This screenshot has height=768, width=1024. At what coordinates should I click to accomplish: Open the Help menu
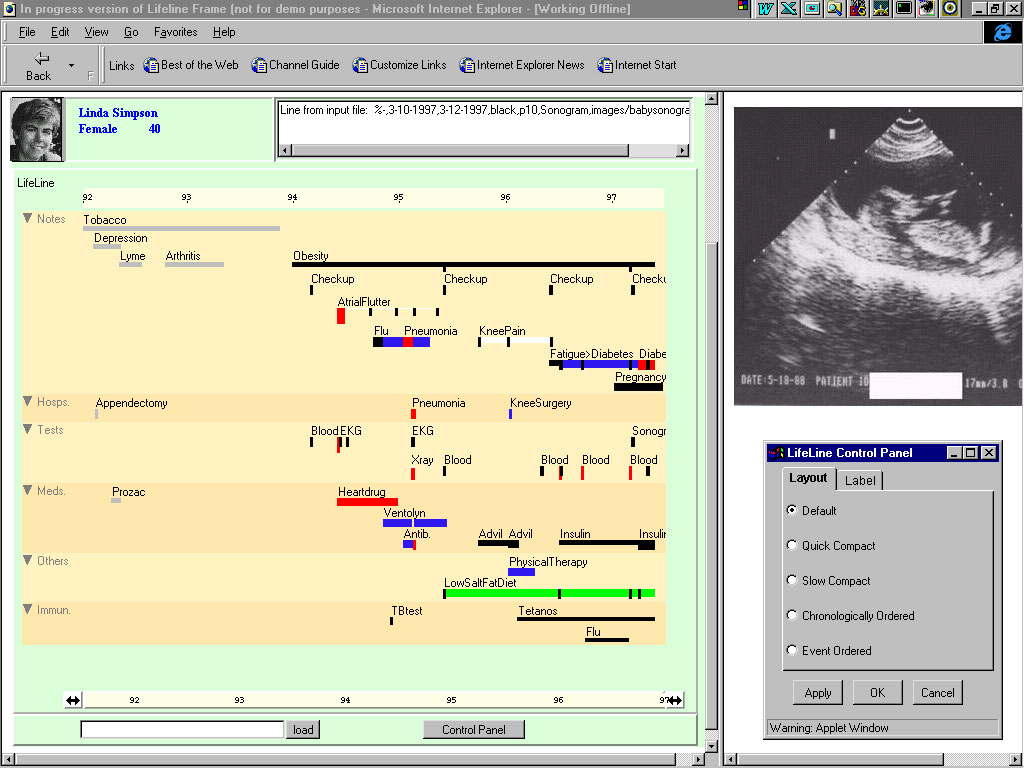point(224,32)
